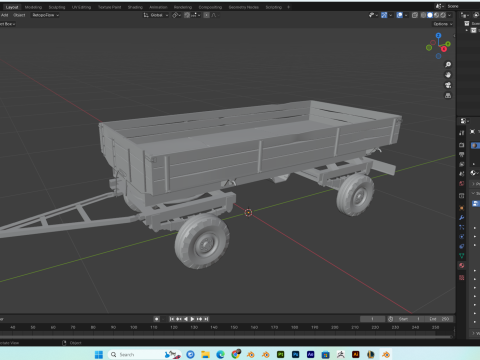Switch to material preview shading

point(437,15)
